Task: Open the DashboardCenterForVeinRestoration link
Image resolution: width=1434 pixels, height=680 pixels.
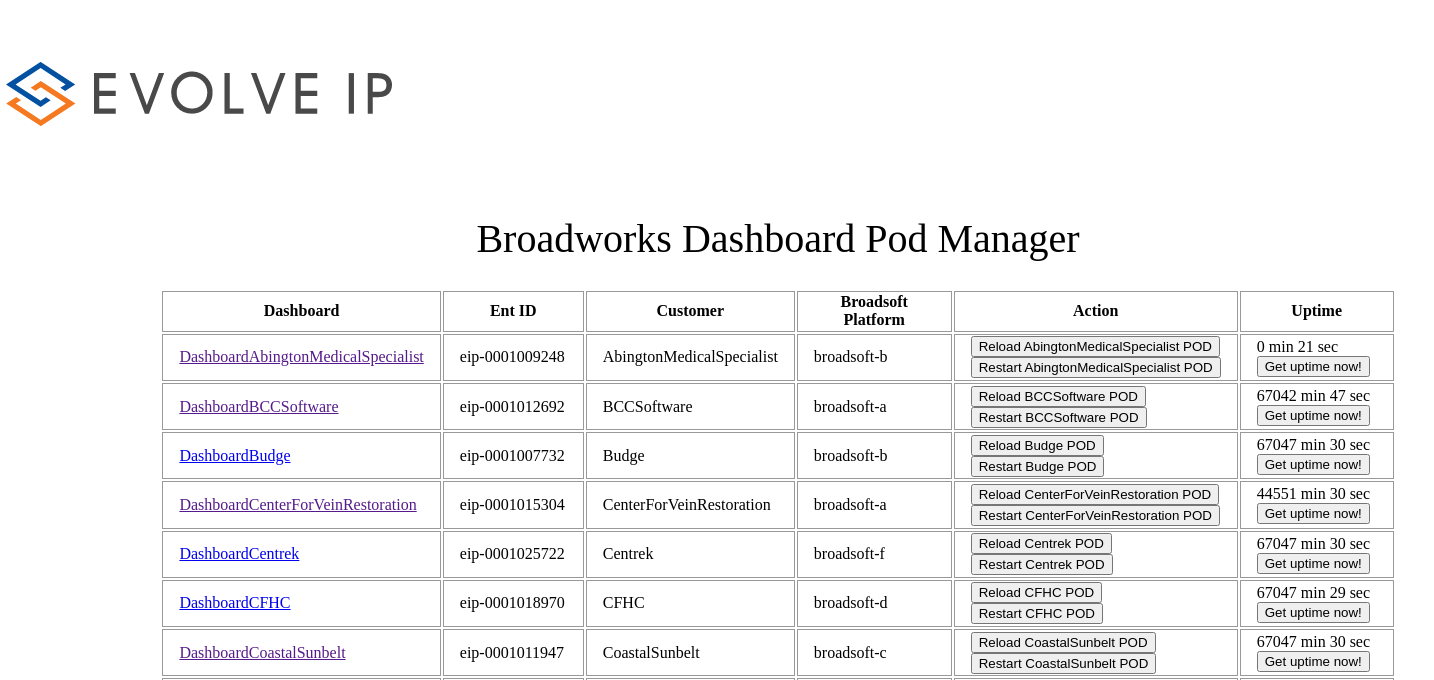Action: (297, 505)
